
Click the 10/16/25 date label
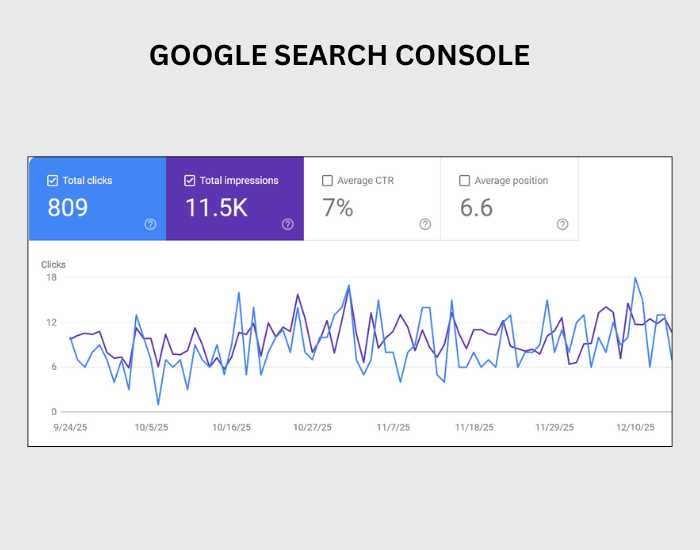tap(231, 427)
